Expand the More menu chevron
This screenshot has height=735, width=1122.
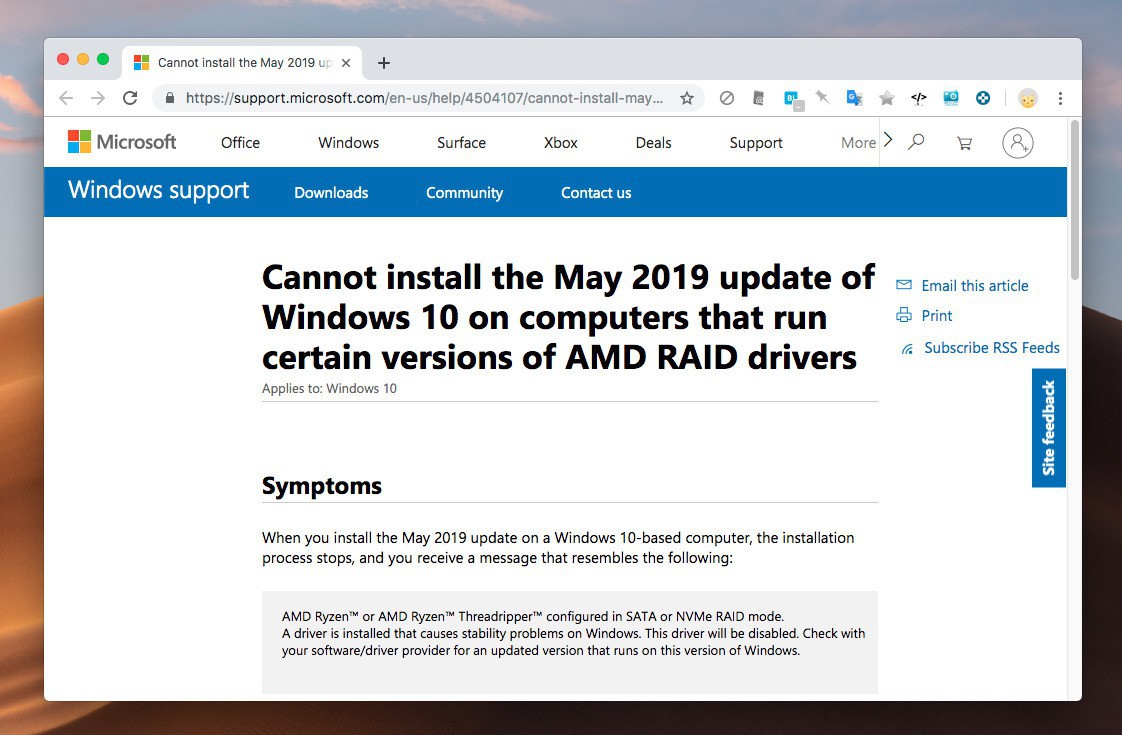point(888,140)
